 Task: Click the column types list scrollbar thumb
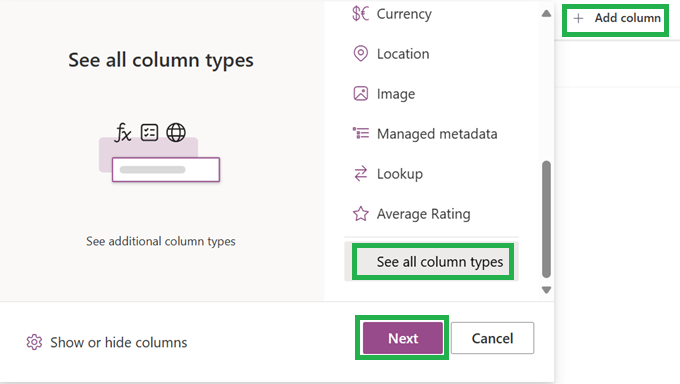tap(546, 219)
